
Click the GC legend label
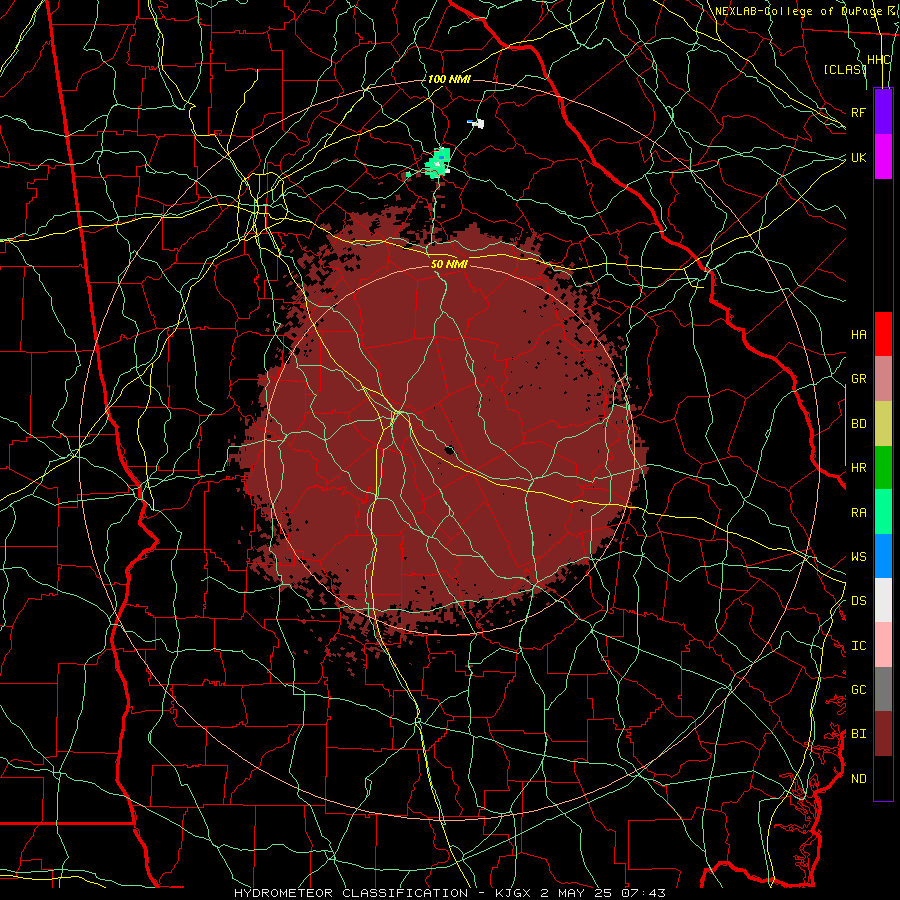click(859, 690)
